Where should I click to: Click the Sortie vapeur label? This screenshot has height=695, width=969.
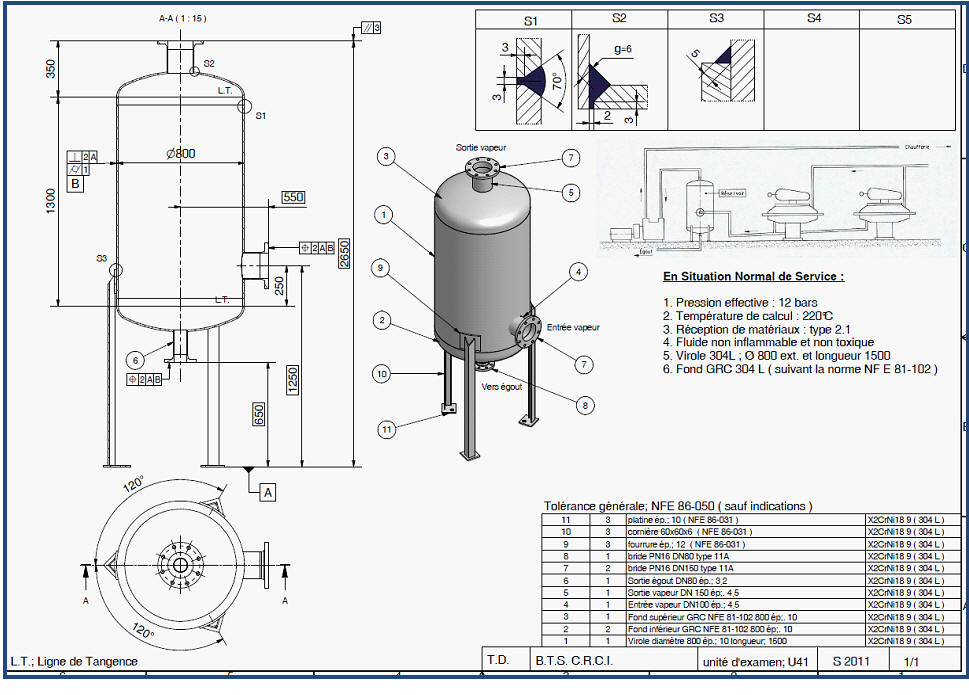tap(481, 148)
